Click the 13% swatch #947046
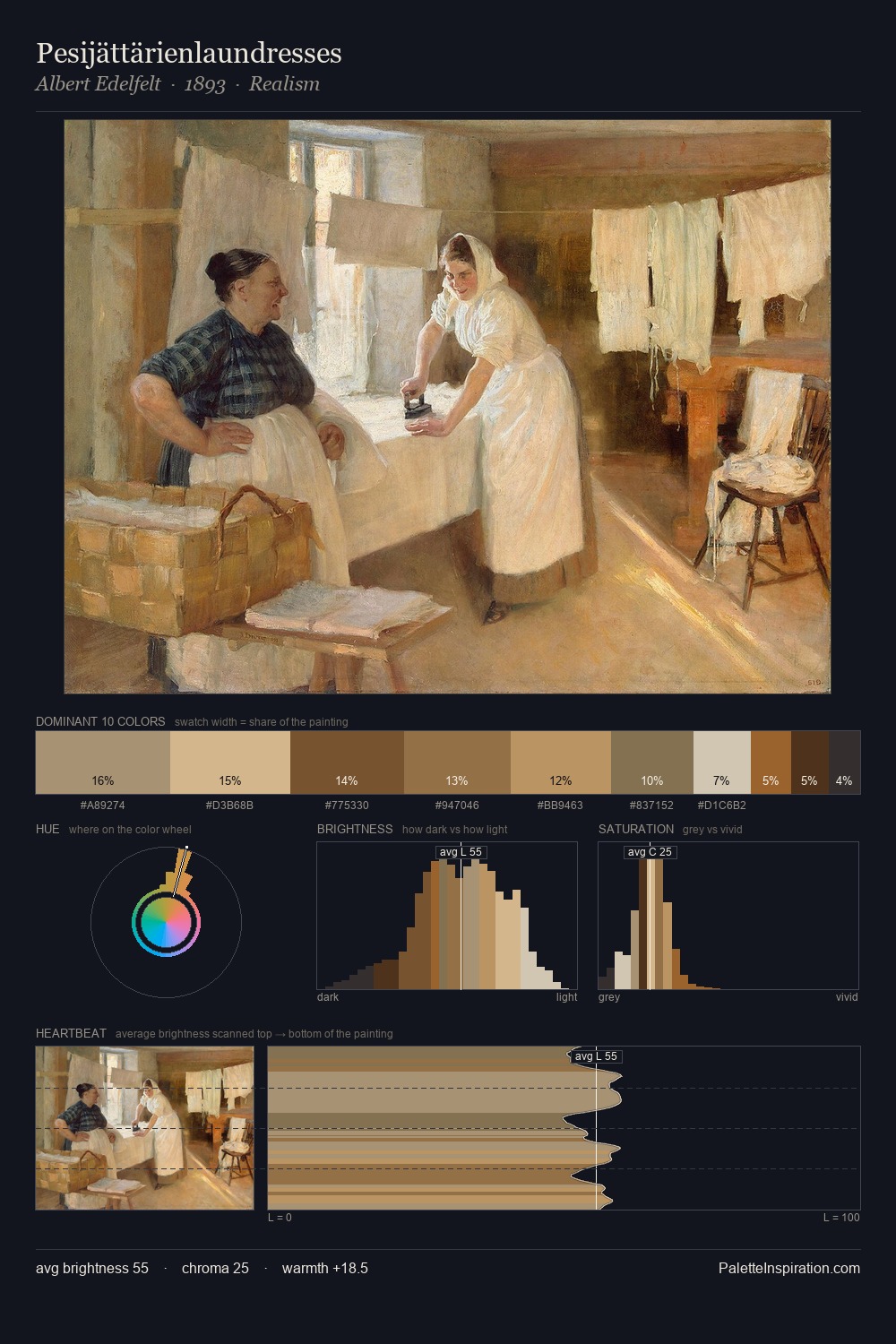This screenshot has height=1344, width=896. click(x=457, y=762)
